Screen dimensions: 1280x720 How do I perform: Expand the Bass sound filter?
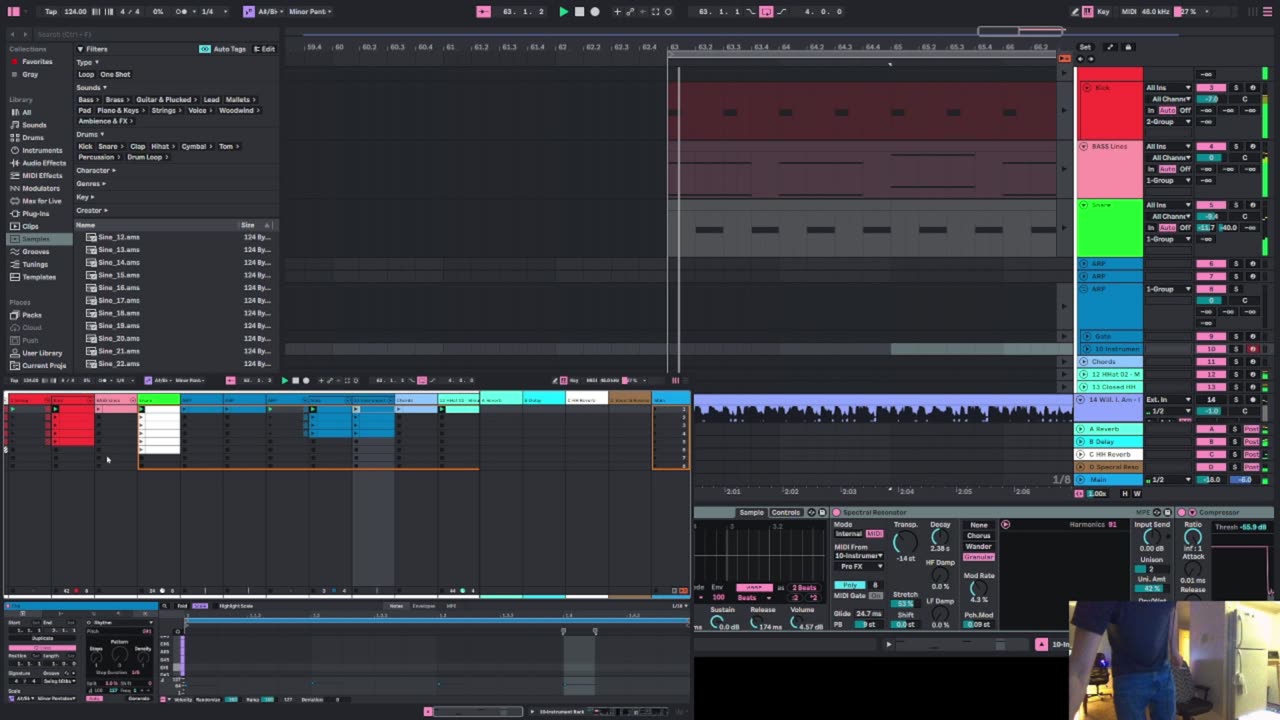point(87,100)
